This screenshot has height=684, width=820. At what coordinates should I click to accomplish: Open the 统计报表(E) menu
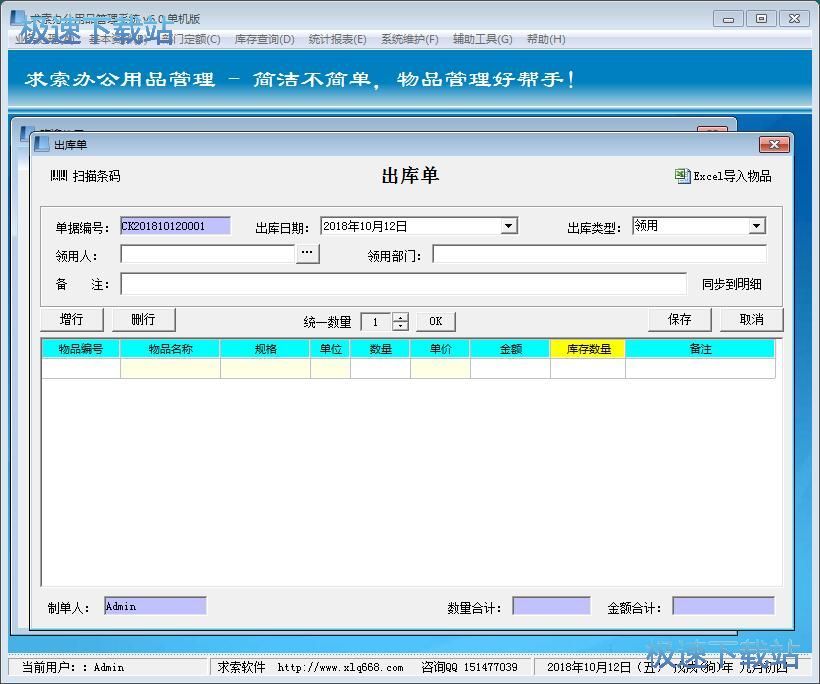click(x=337, y=39)
